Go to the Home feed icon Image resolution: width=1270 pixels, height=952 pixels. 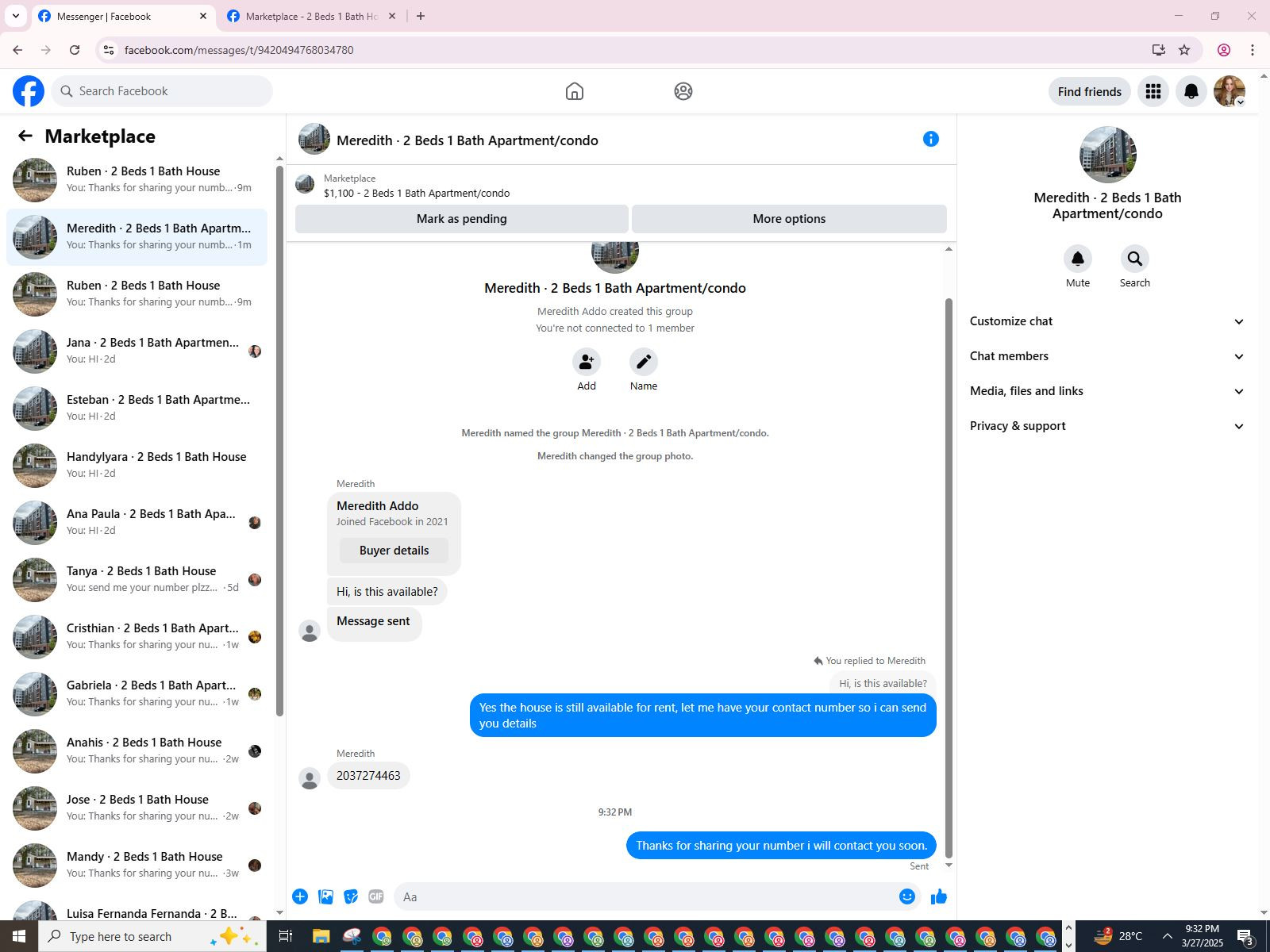[x=575, y=91]
